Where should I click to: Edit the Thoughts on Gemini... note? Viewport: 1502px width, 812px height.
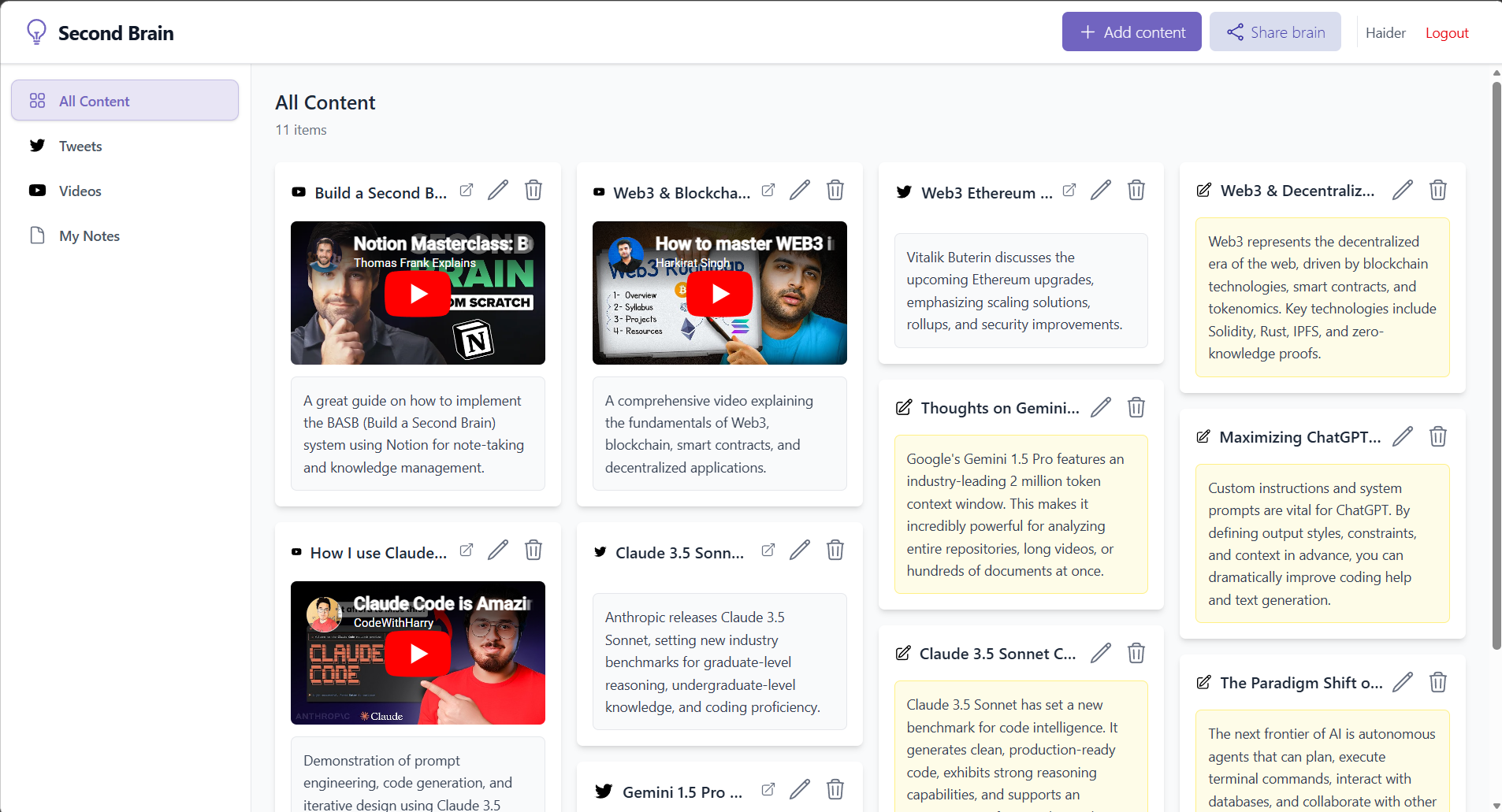click(x=1101, y=407)
